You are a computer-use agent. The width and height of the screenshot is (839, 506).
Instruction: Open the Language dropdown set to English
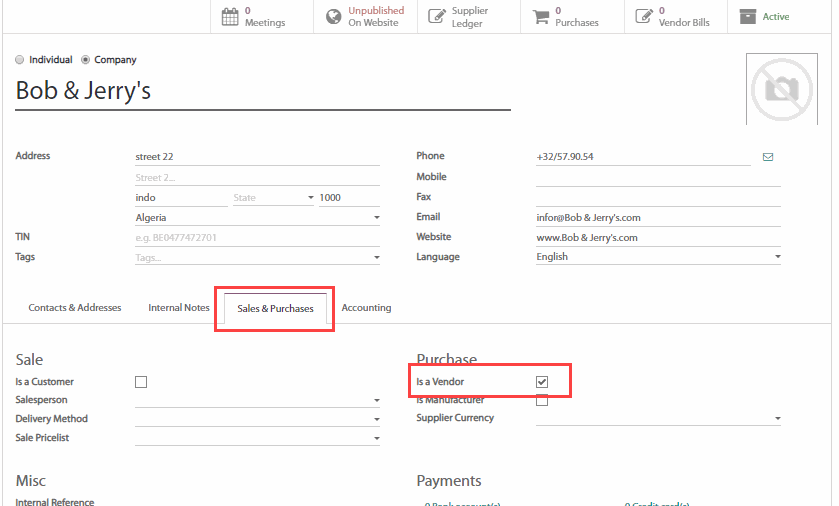777,257
